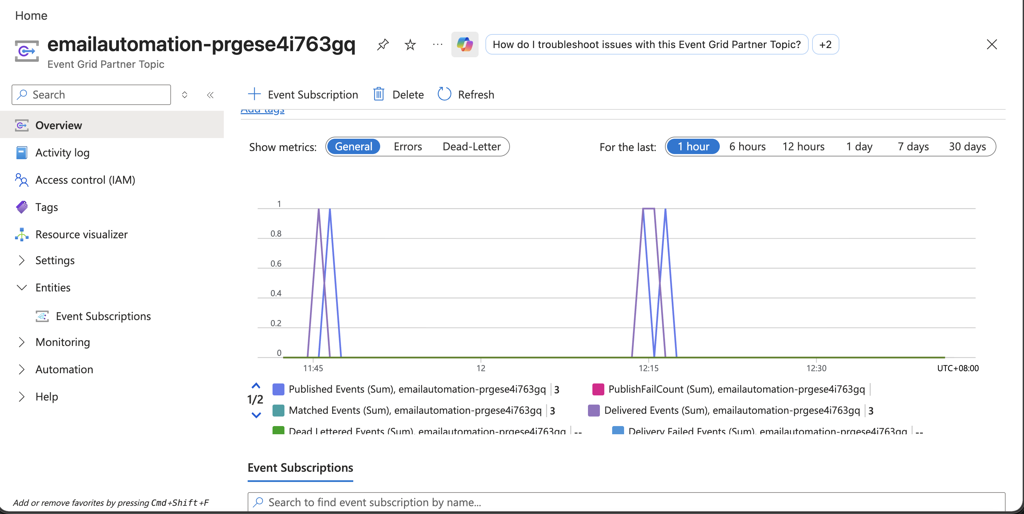Click the Overview sidebar icon
Viewport: 1024px width, 514px height.
click(x=22, y=125)
